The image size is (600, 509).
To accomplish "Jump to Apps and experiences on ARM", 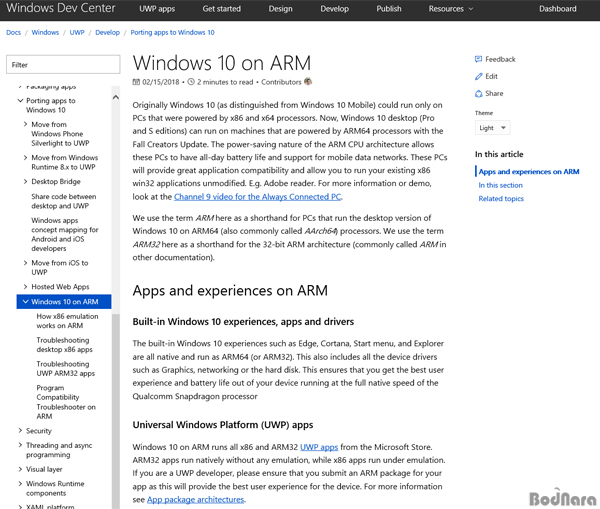I will (x=529, y=171).
